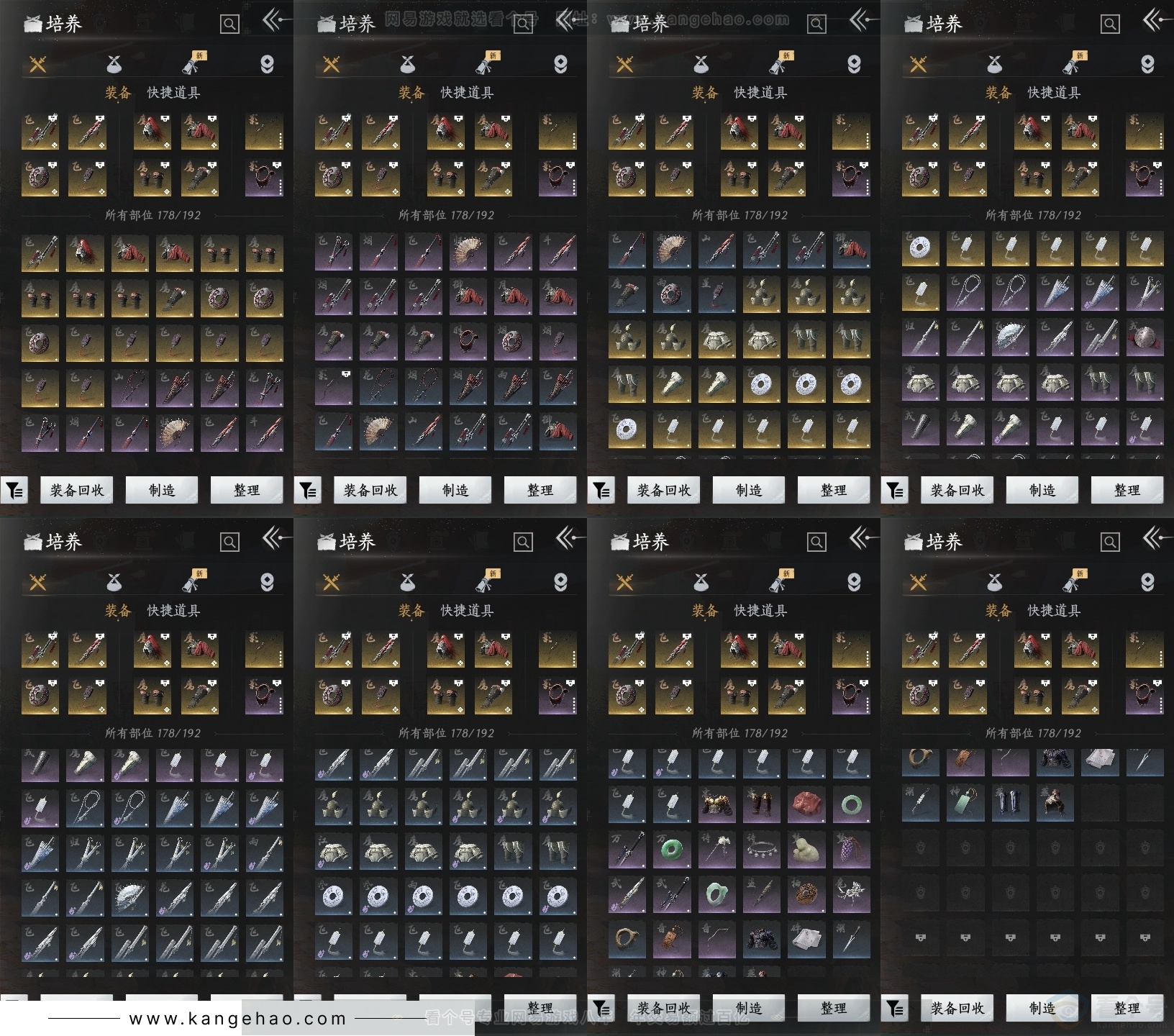The height and width of the screenshot is (1036, 1174).
Task: Open filter icon in second top-row panel
Action: point(308,490)
